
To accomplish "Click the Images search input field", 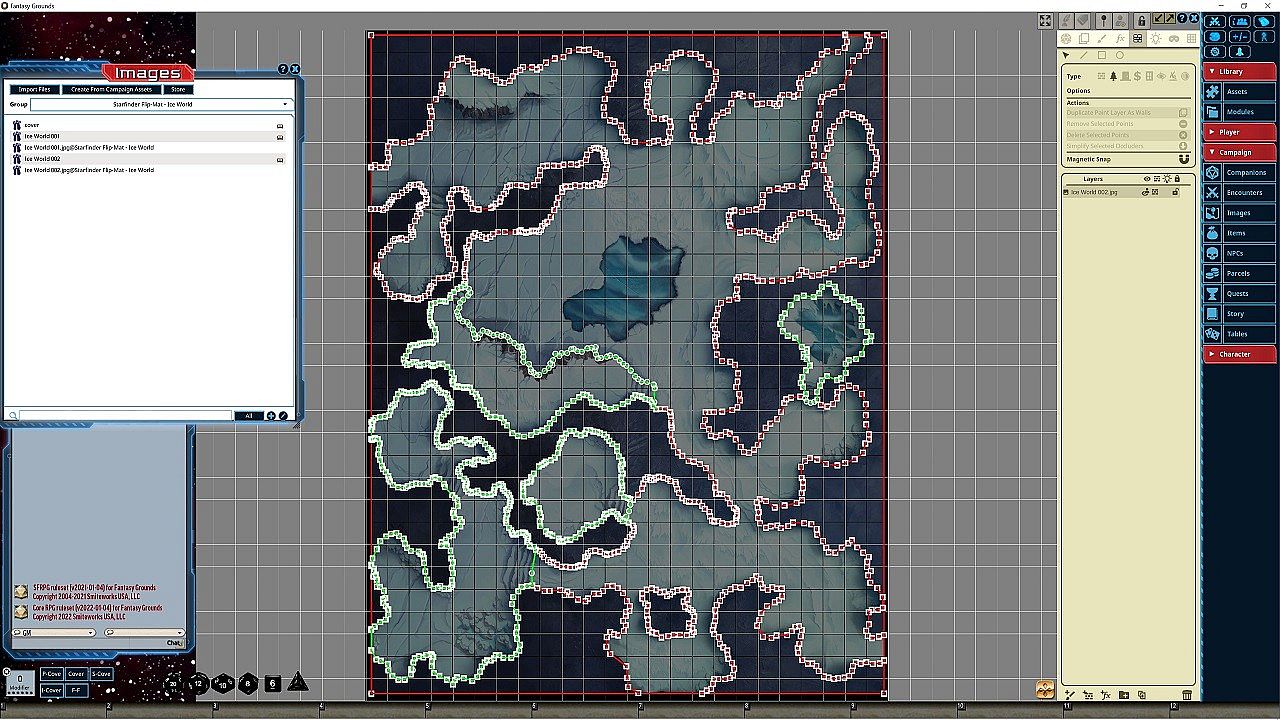I will (x=125, y=415).
